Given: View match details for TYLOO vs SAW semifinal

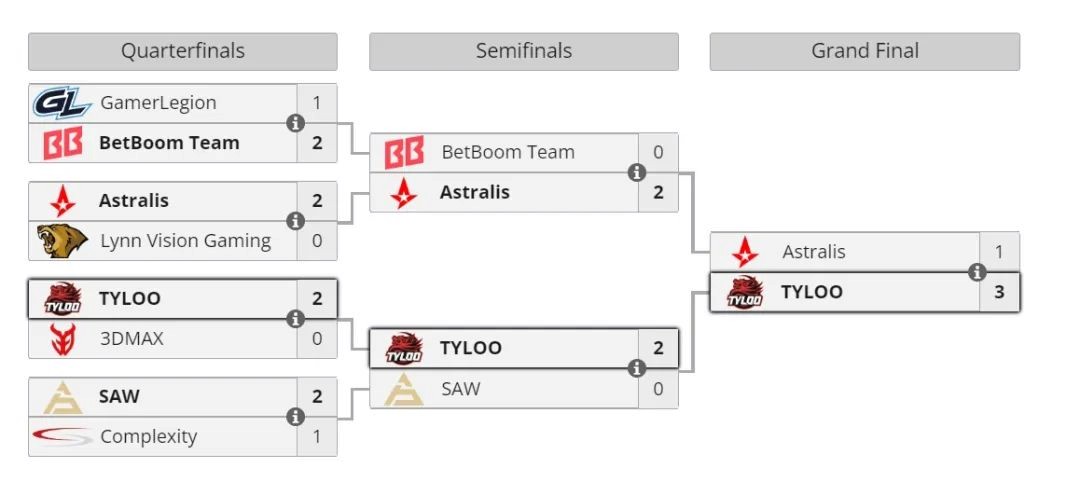Looking at the screenshot, I should pyautogui.click(x=636, y=369).
